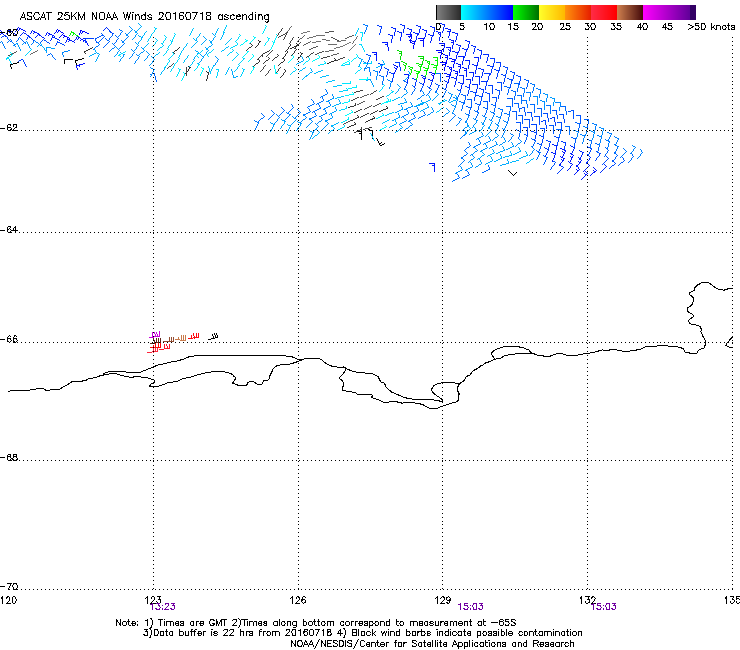Click the '120' longitude axis label
The height and width of the screenshot is (650, 740).
(8, 600)
